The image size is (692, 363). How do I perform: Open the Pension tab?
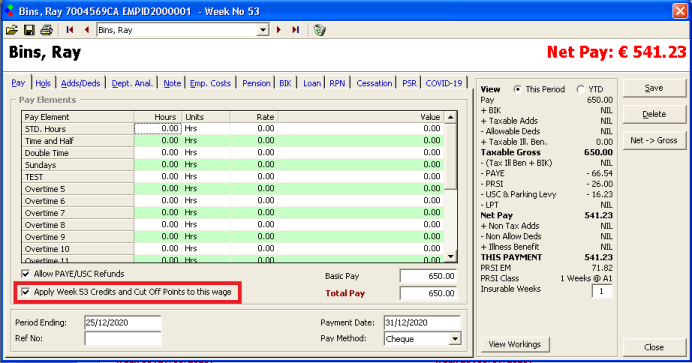tap(256, 83)
